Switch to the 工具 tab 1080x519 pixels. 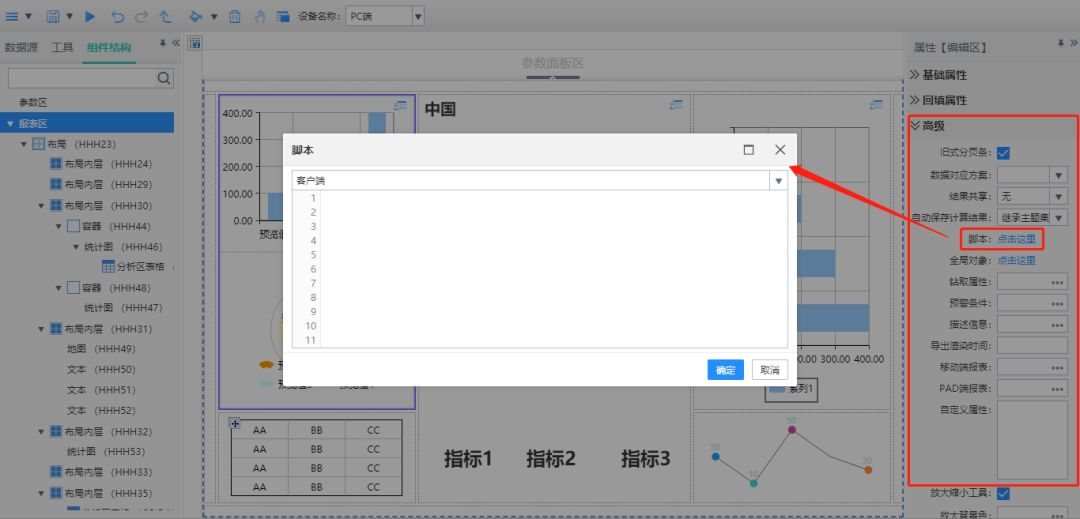(62, 48)
